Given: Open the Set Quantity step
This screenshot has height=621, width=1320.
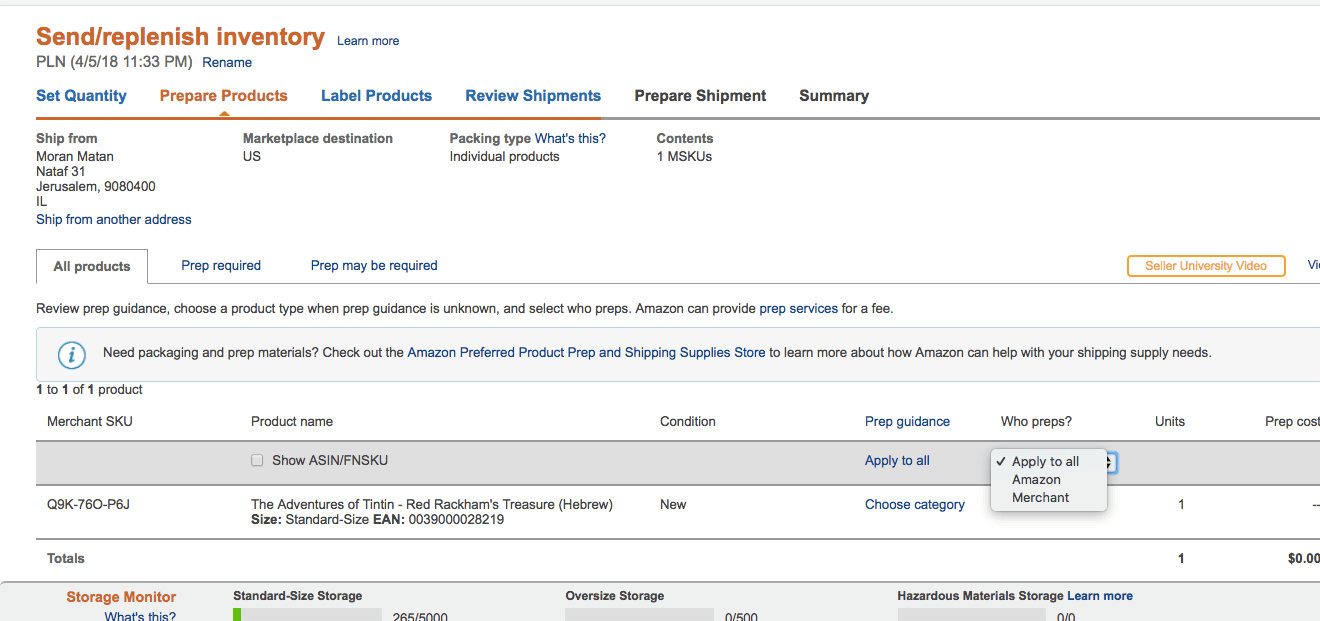Looking at the screenshot, I should coord(81,96).
